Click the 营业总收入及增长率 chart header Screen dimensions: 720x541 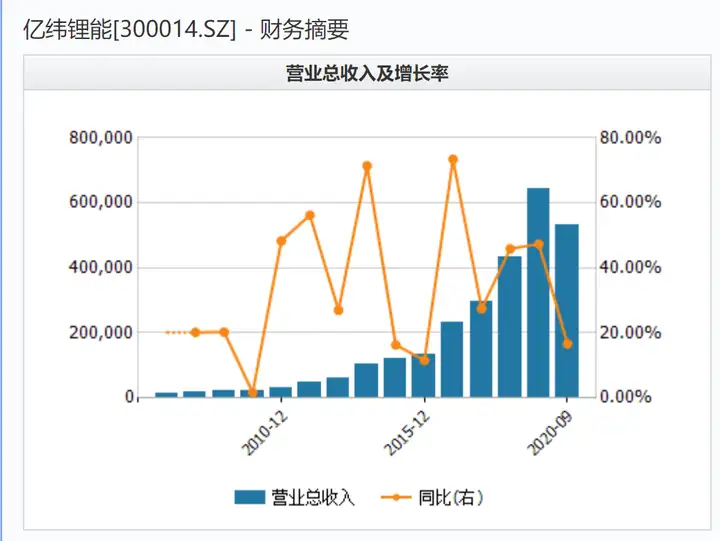(367, 73)
